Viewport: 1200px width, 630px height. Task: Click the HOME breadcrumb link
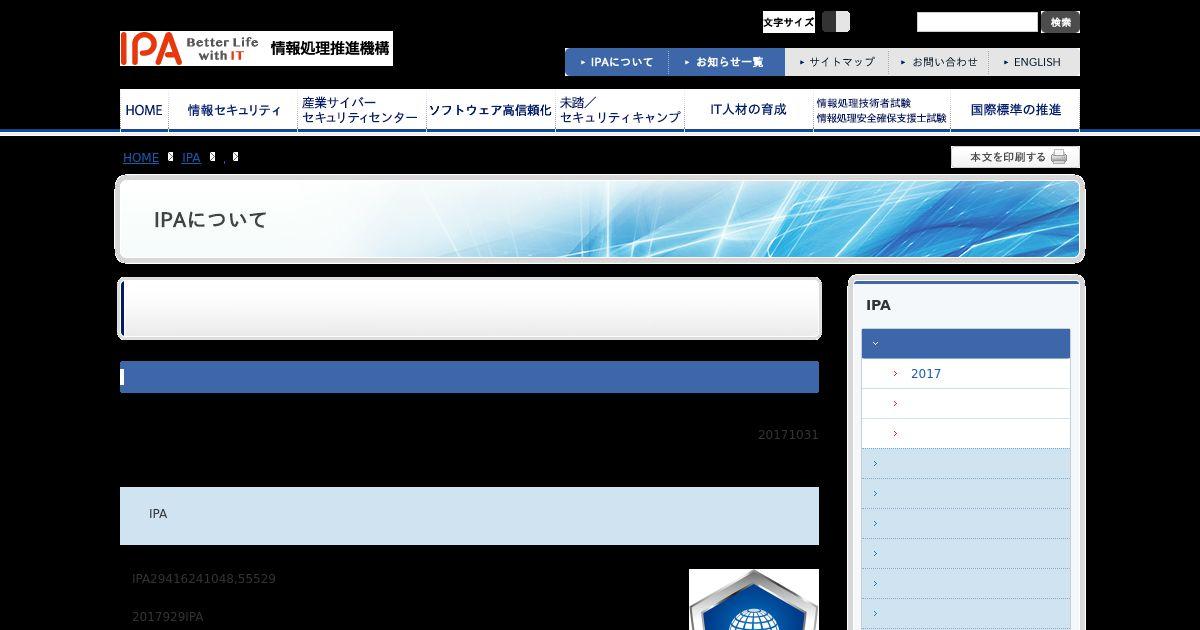pos(141,158)
